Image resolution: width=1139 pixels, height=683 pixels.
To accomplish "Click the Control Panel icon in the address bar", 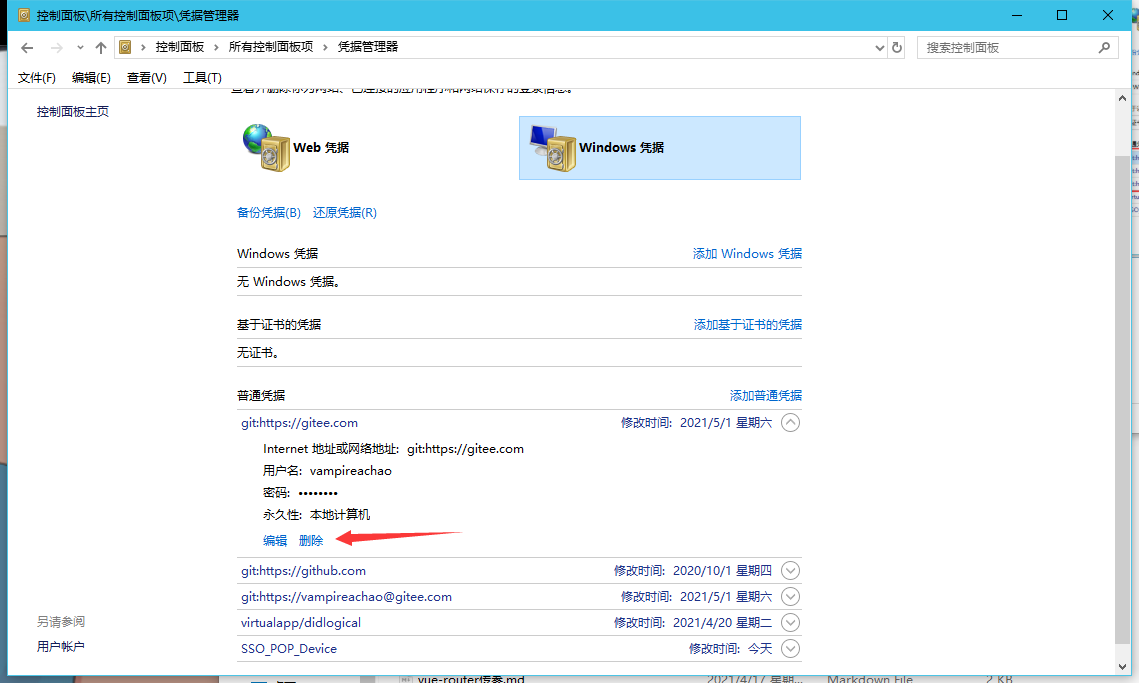I will 126,46.
